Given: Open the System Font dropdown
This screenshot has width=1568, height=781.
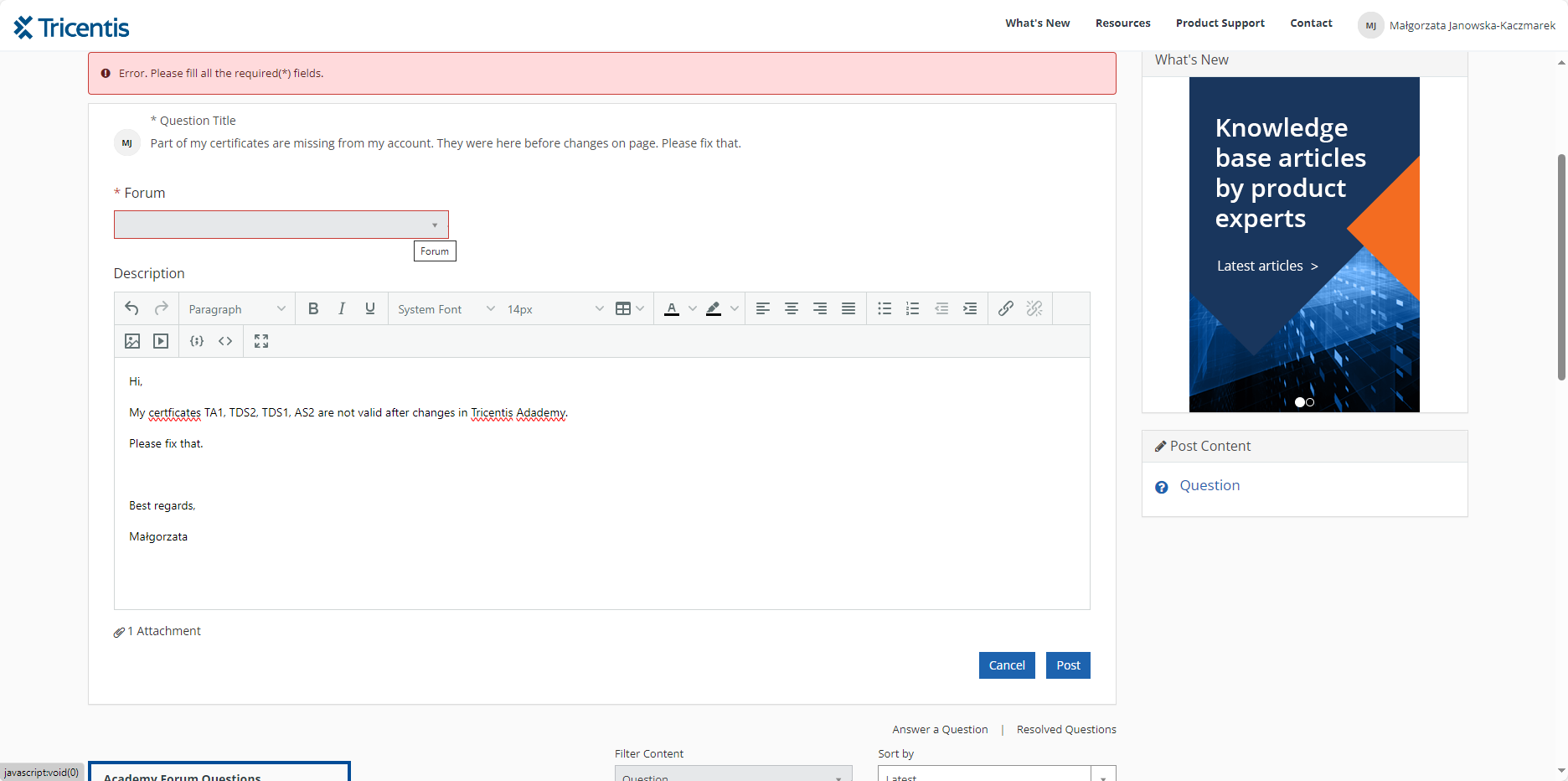Looking at the screenshot, I should coord(446,309).
